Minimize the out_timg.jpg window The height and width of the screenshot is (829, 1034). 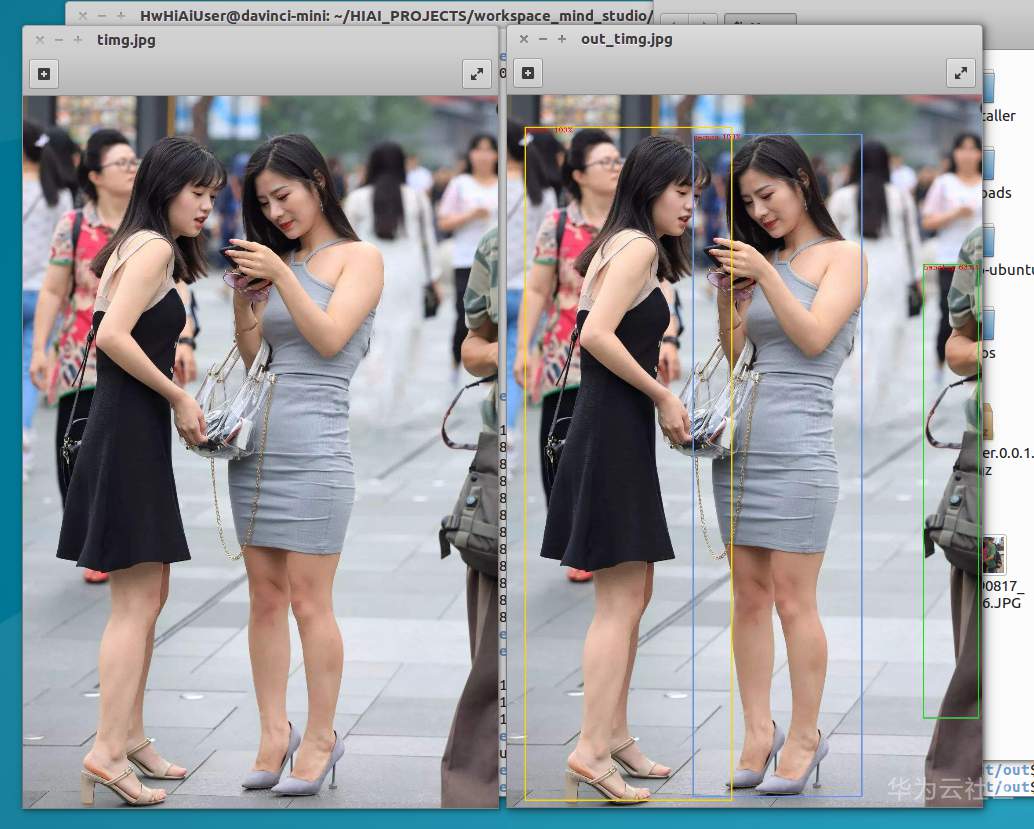pyautogui.click(x=543, y=40)
